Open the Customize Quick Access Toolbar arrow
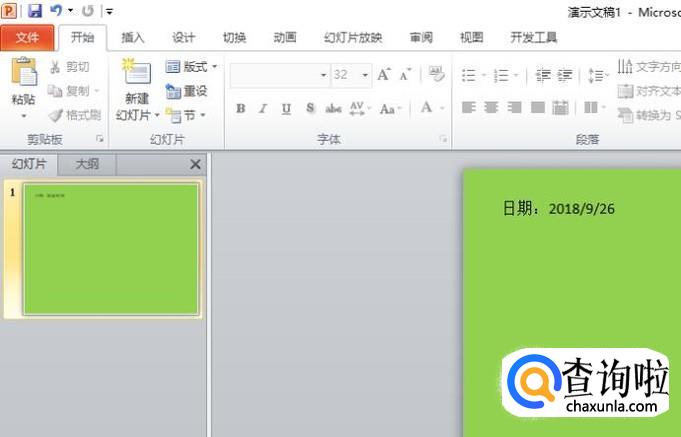681x437 pixels. [x=109, y=12]
